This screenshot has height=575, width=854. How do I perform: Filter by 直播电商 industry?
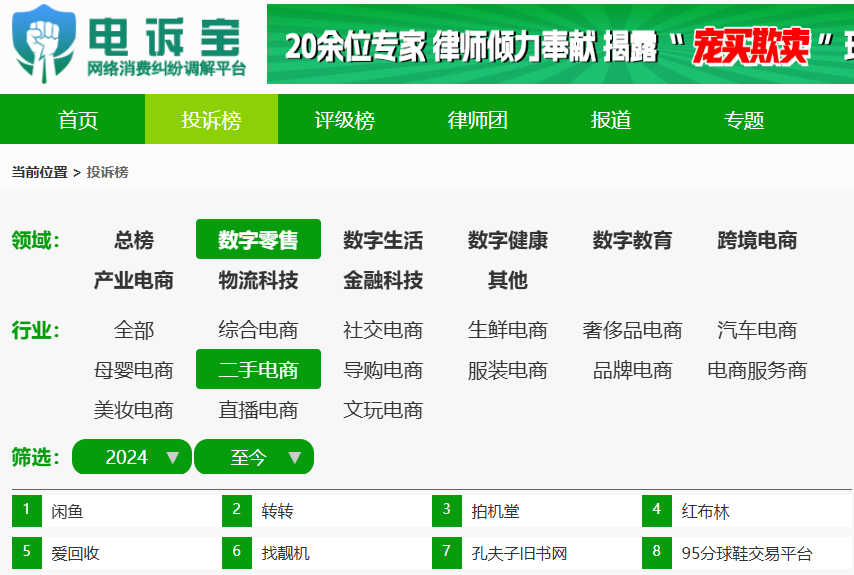coord(258,410)
